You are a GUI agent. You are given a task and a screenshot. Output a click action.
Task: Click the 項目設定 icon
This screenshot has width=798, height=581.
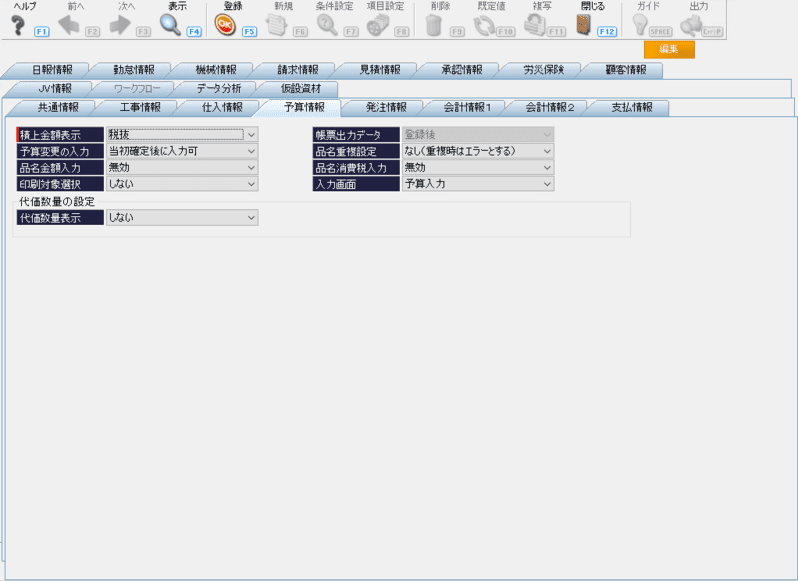click(x=378, y=25)
